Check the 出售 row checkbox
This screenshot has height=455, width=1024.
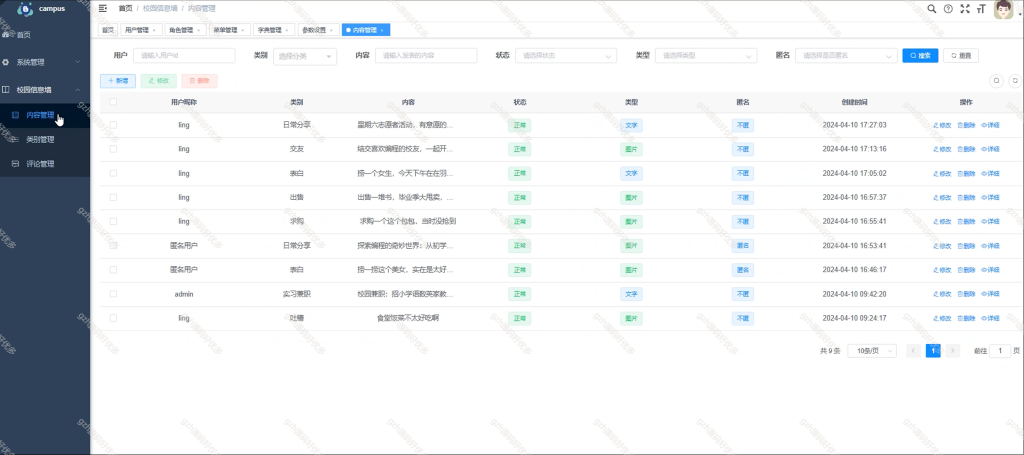114,197
